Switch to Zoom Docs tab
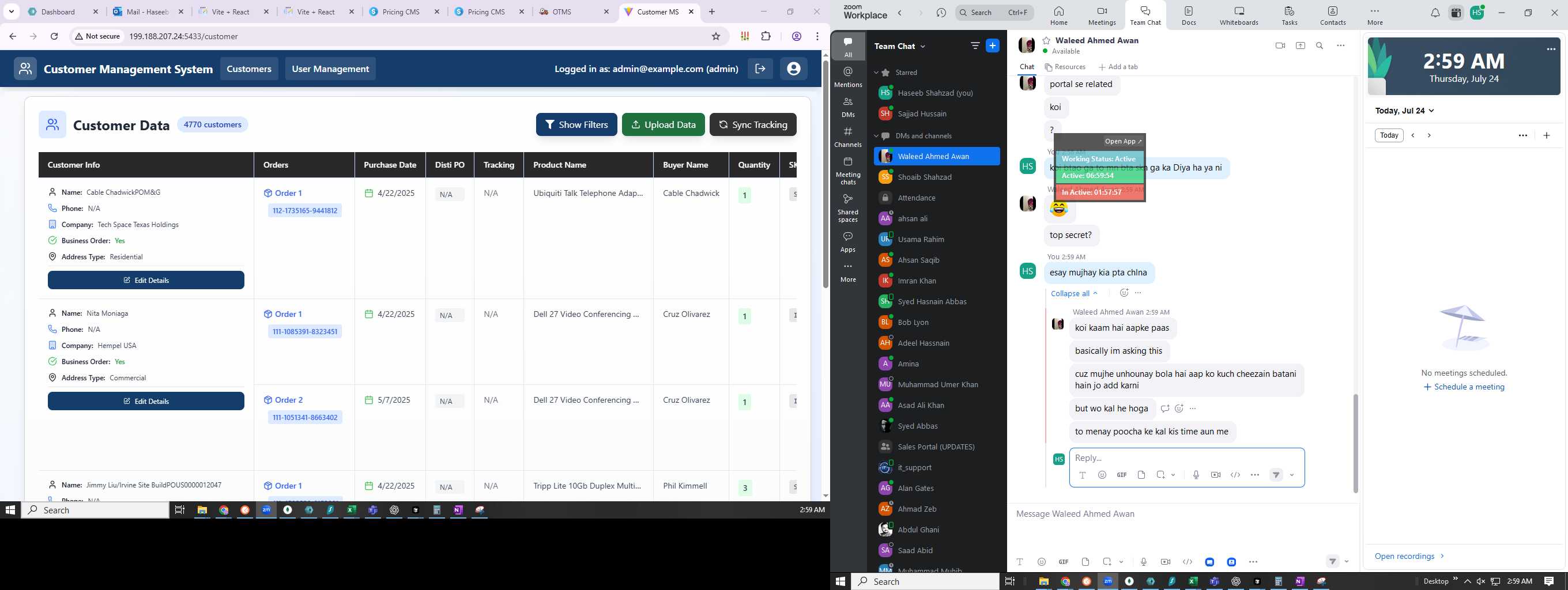The height and width of the screenshot is (590, 1568). point(1188,15)
